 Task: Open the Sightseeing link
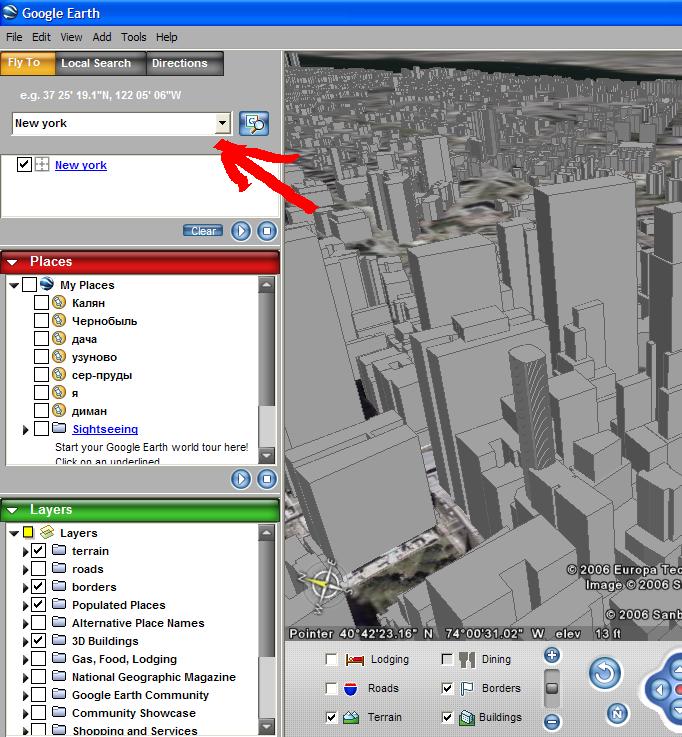tap(105, 429)
